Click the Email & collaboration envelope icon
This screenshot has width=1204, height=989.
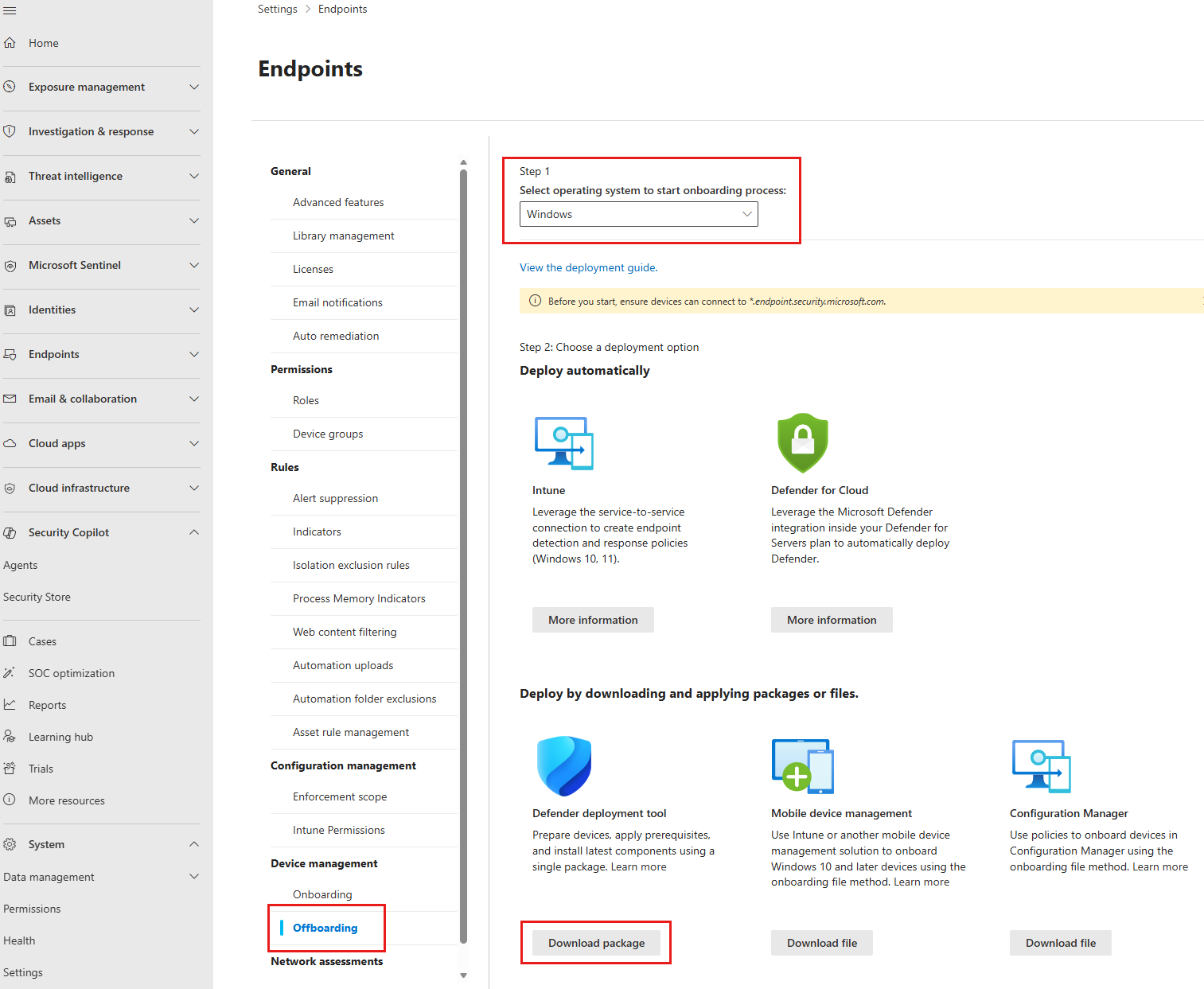(10, 399)
